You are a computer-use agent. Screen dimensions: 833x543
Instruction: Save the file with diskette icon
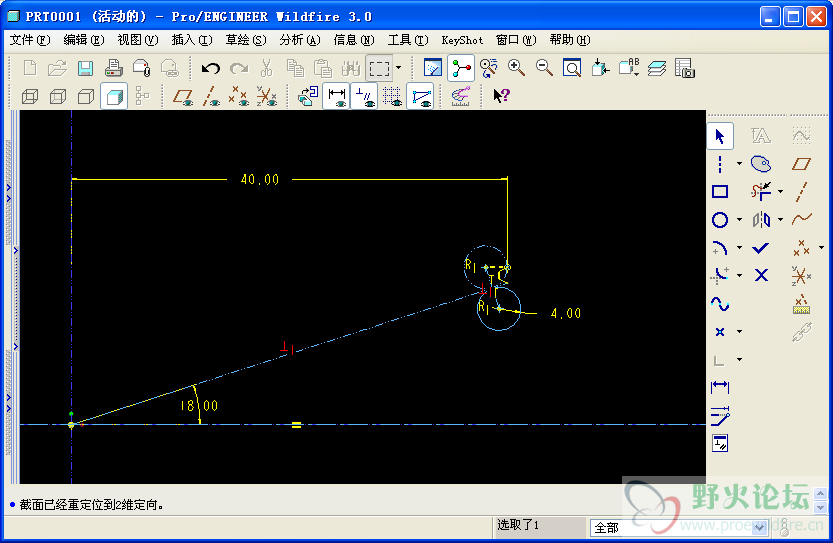(x=85, y=69)
